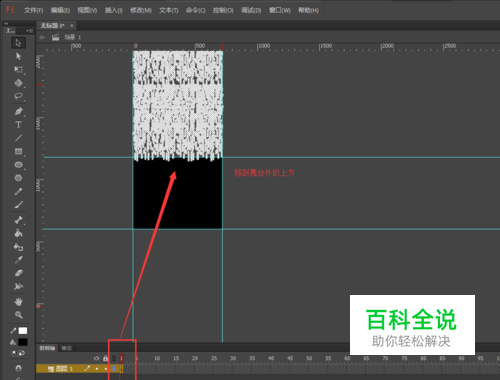Select the Eyedropper tool

[x=18, y=260]
